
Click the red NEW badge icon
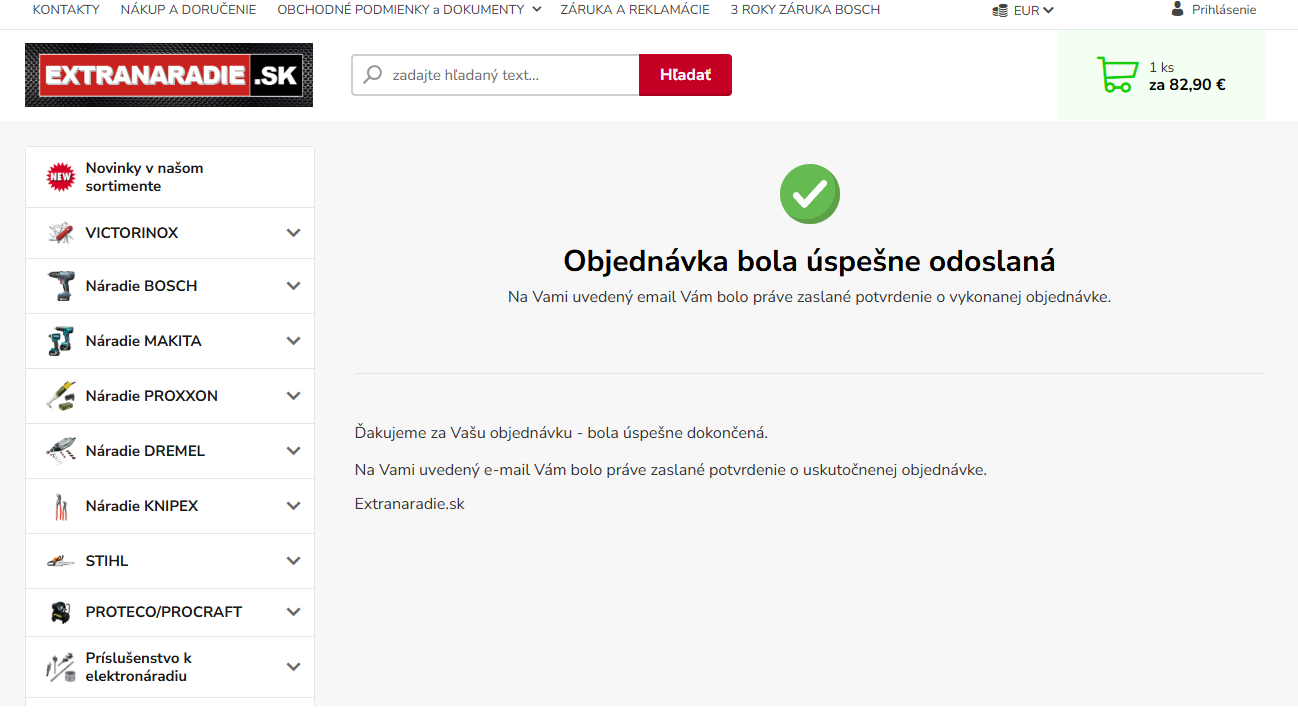click(61, 177)
